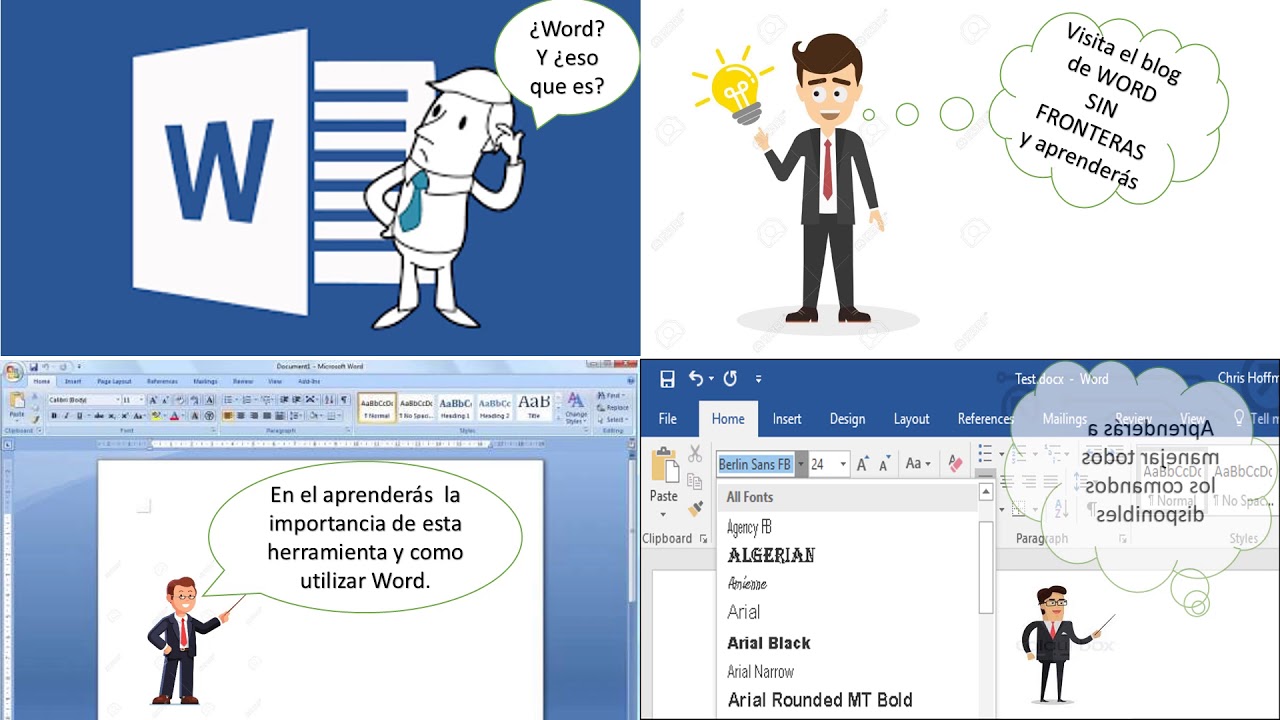The height and width of the screenshot is (720, 1280).
Task: Click the Copy icon in Word 2016 clipboard group
Action: click(x=695, y=482)
